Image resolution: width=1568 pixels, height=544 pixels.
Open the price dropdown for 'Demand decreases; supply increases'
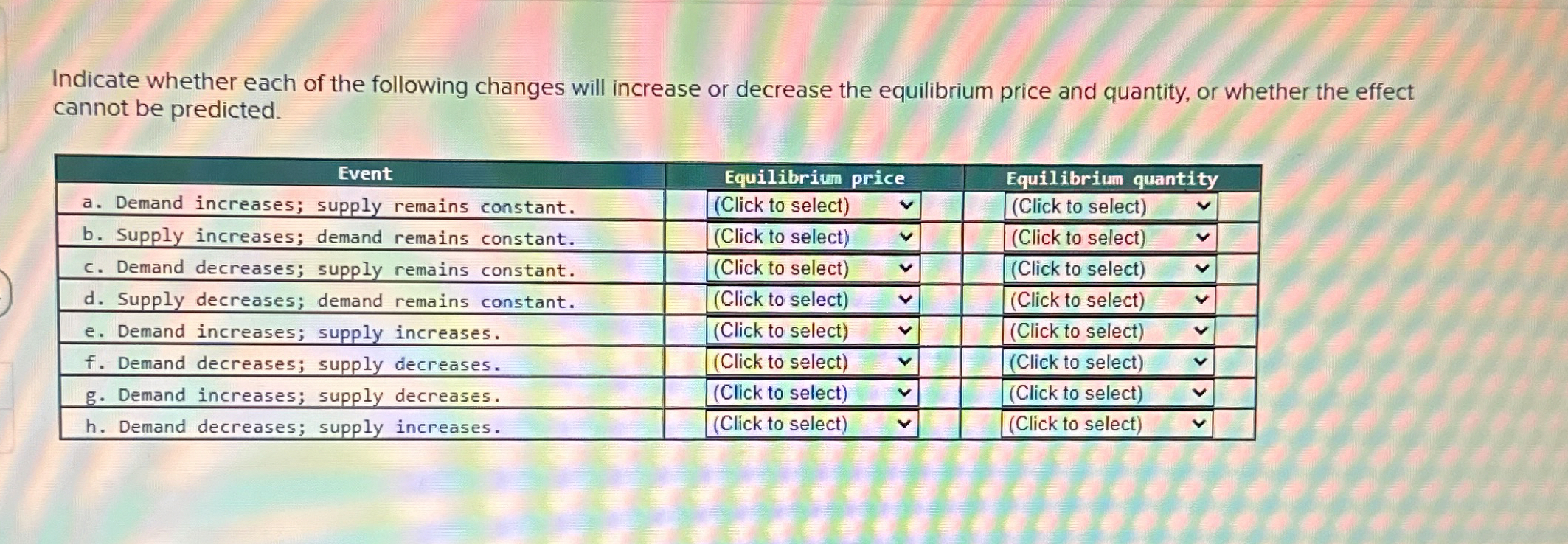tap(811, 423)
